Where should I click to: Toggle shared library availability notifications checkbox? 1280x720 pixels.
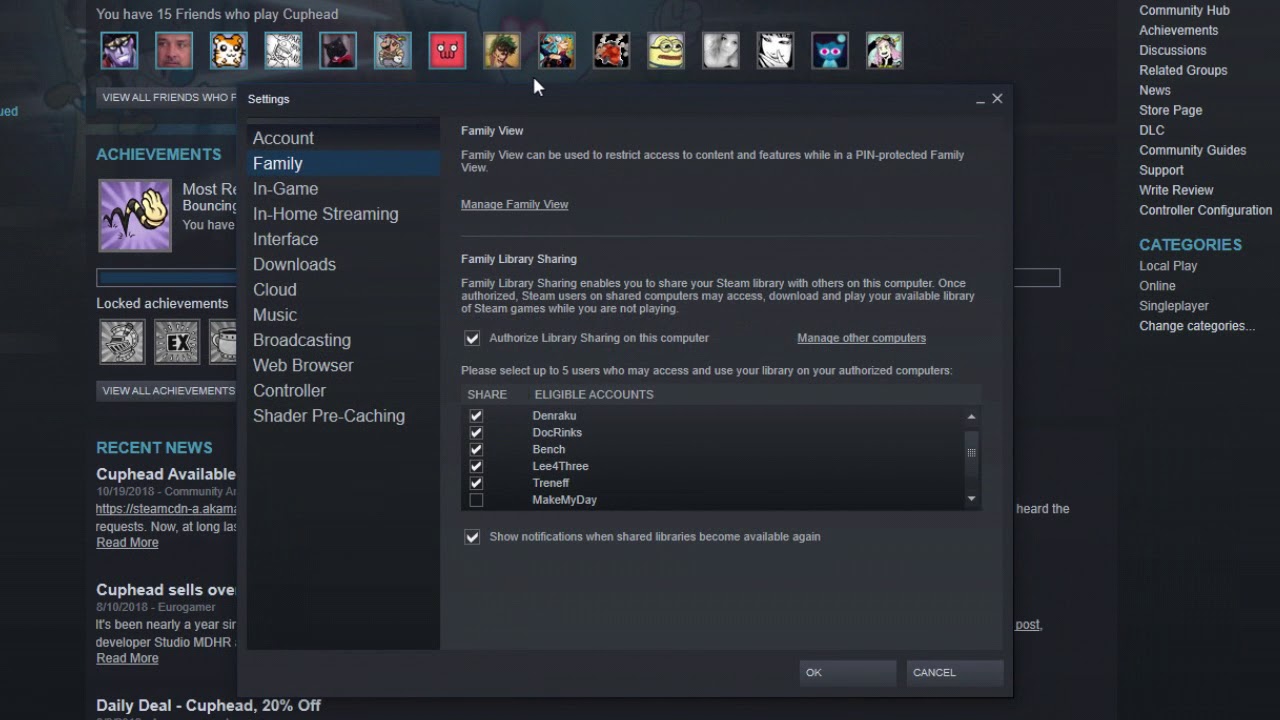[x=472, y=537]
